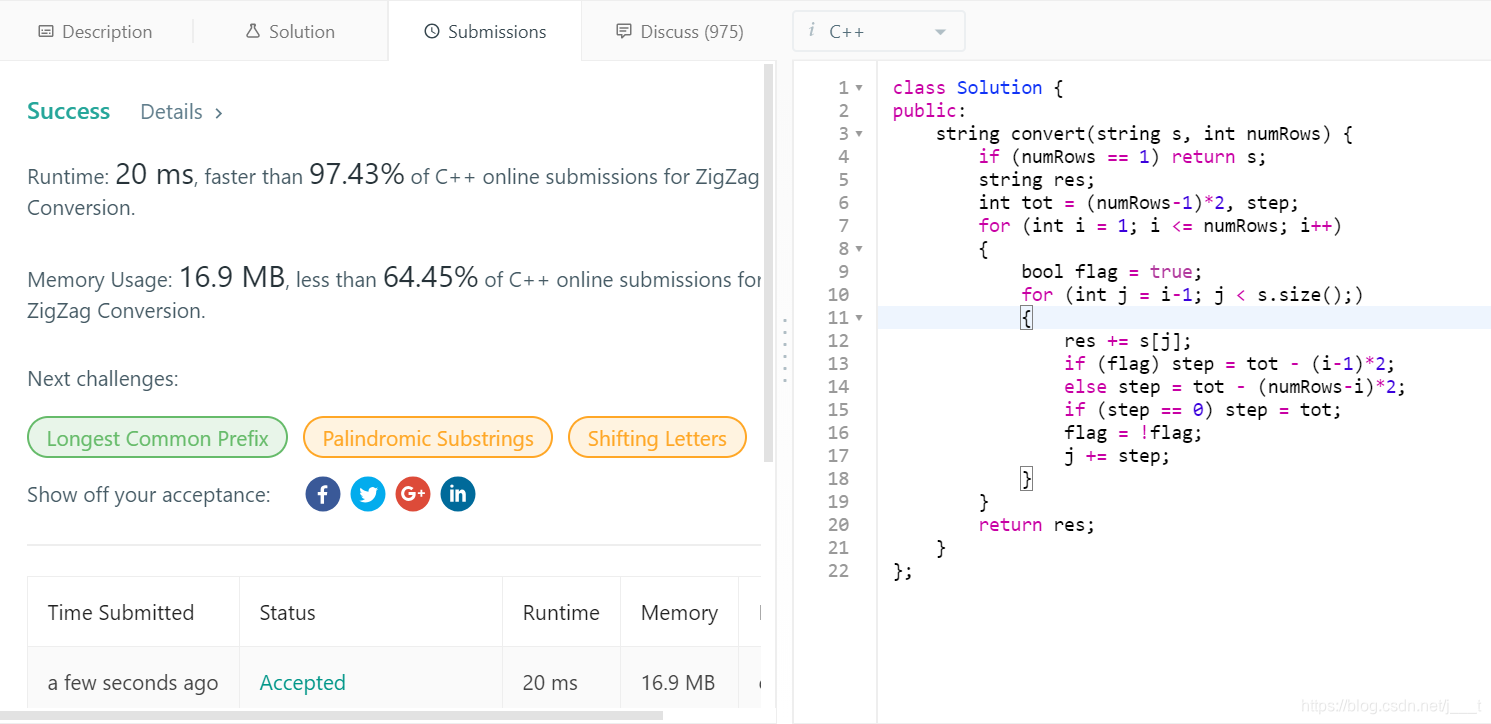Open Longest Common Prefix challenge

[158, 438]
